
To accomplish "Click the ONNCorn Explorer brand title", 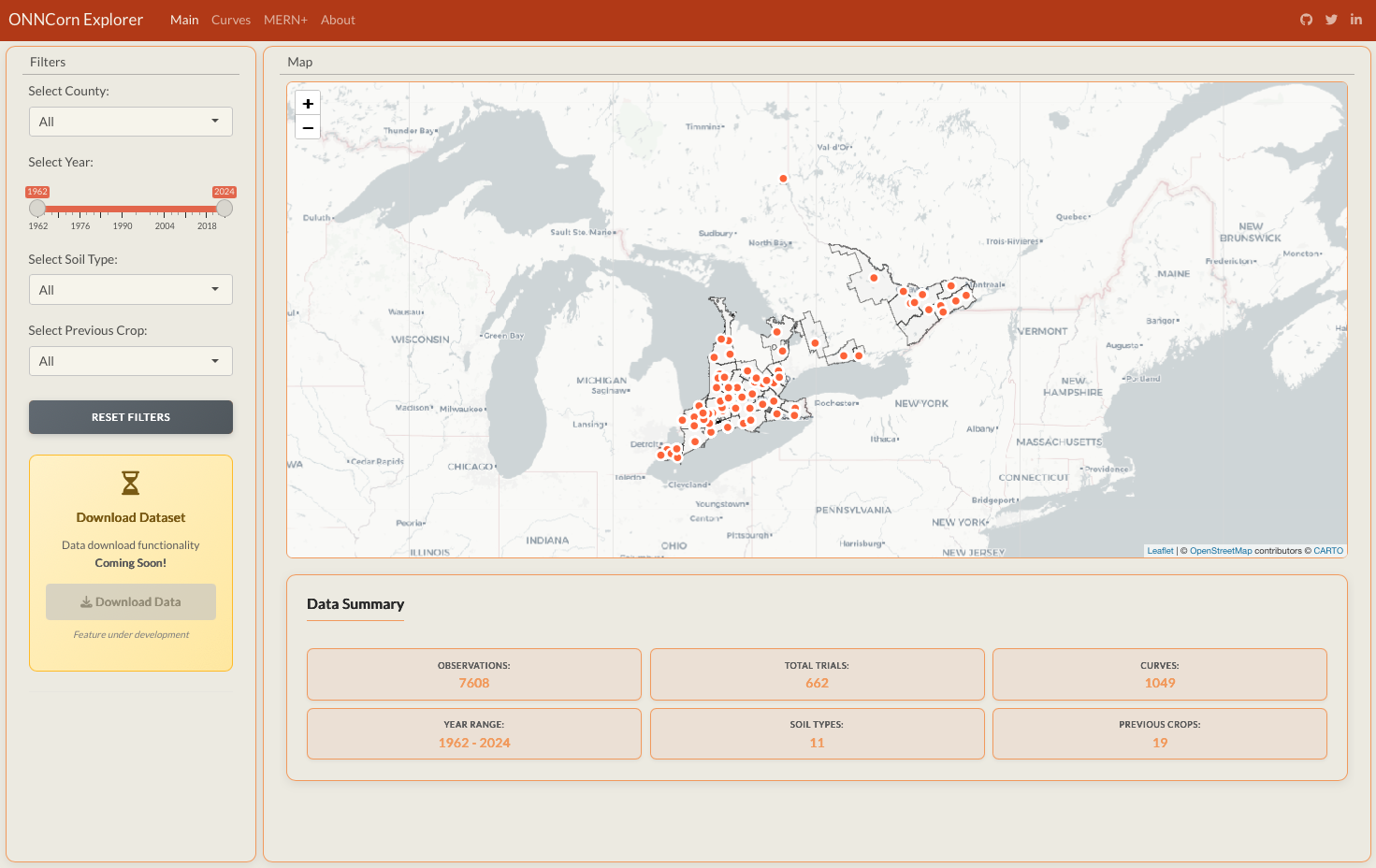I will 76,20.
